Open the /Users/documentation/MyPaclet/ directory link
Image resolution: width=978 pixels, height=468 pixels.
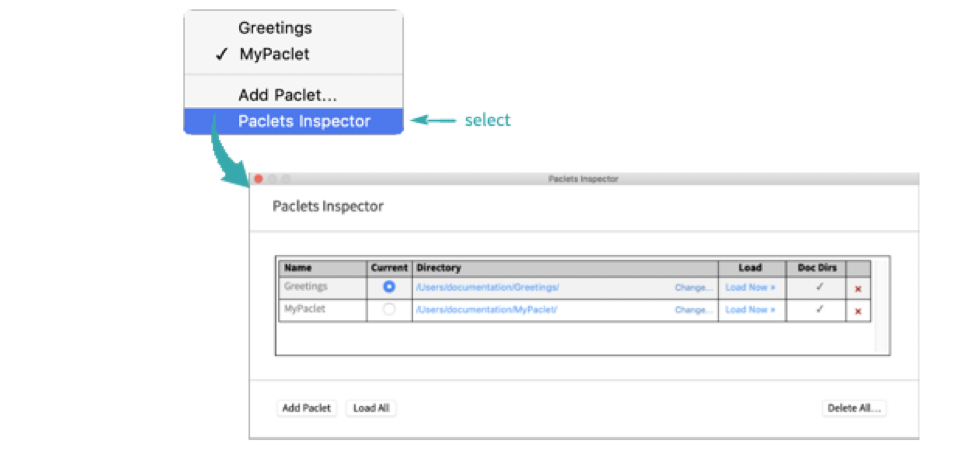pyautogui.click(x=486, y=310)
